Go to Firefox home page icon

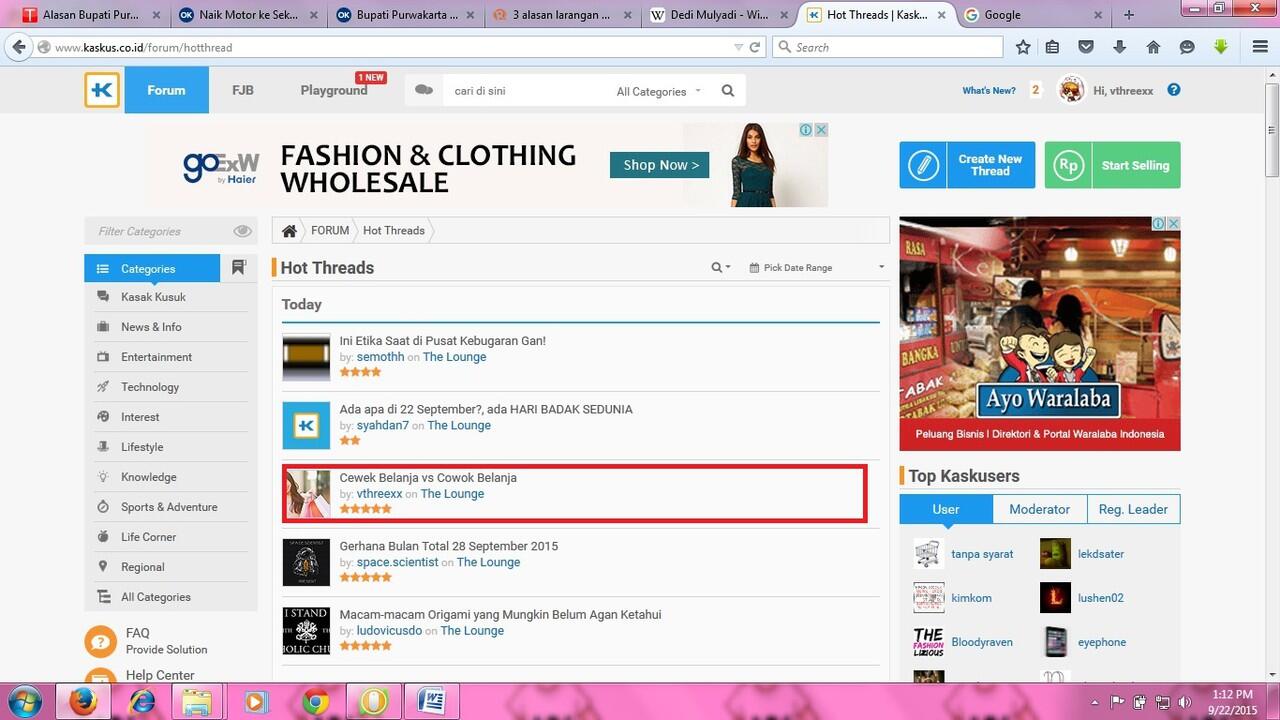click(1153, 47)
